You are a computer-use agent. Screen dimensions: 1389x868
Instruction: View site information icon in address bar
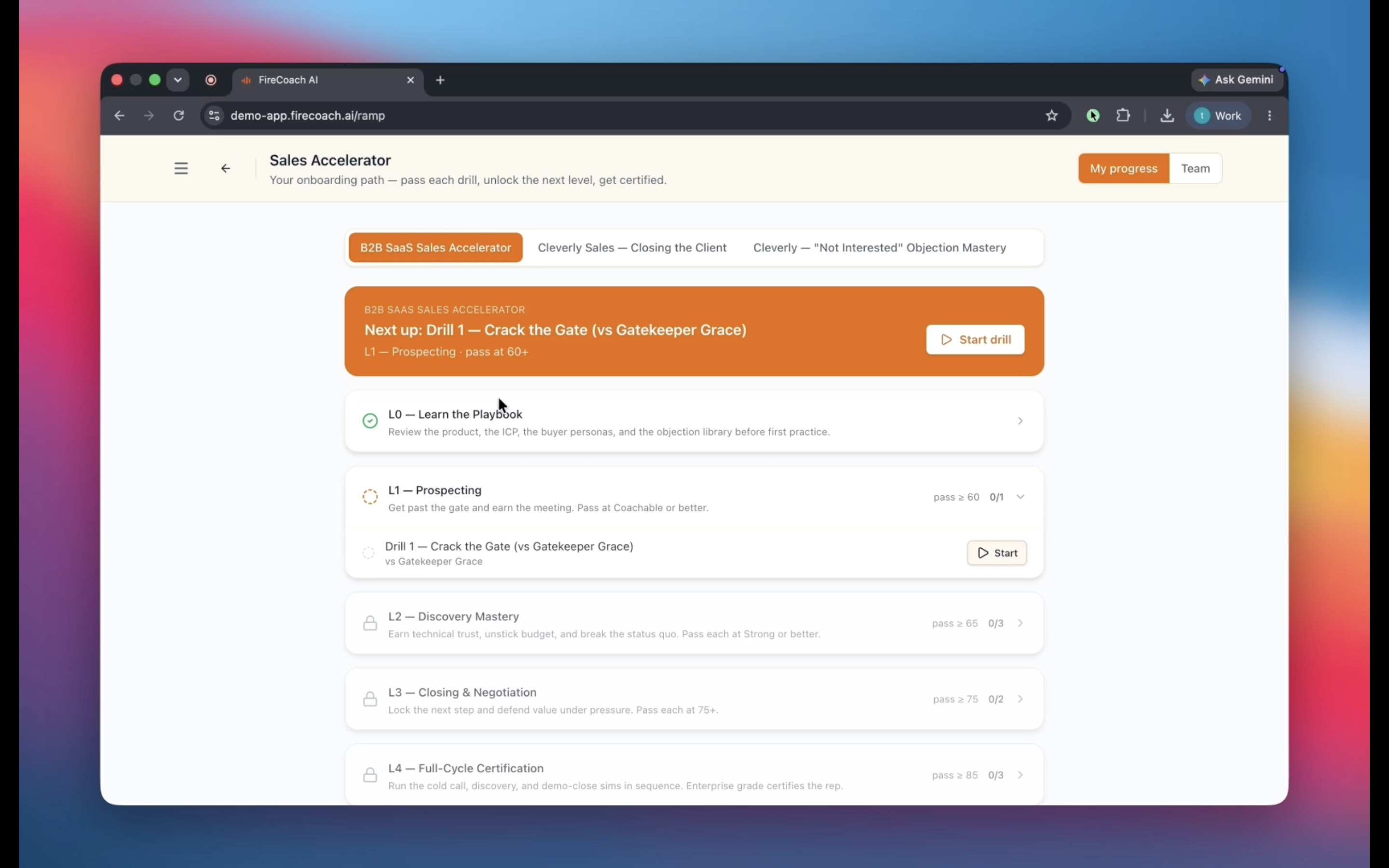click(214, 115)
